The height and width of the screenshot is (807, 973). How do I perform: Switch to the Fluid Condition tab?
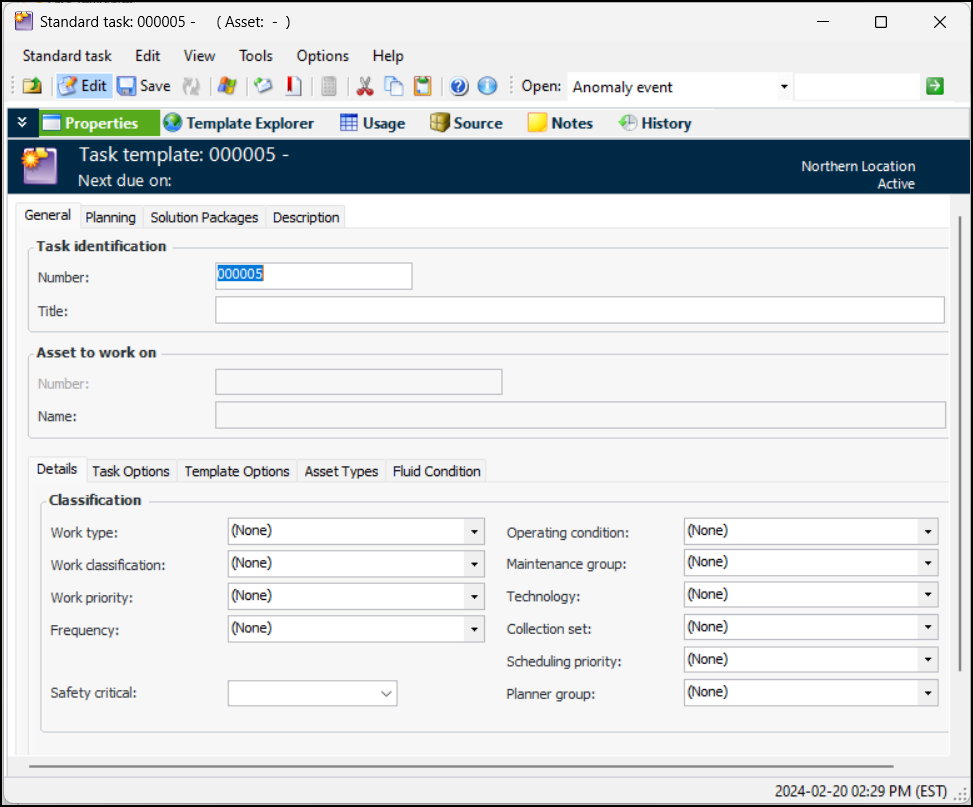436,471
